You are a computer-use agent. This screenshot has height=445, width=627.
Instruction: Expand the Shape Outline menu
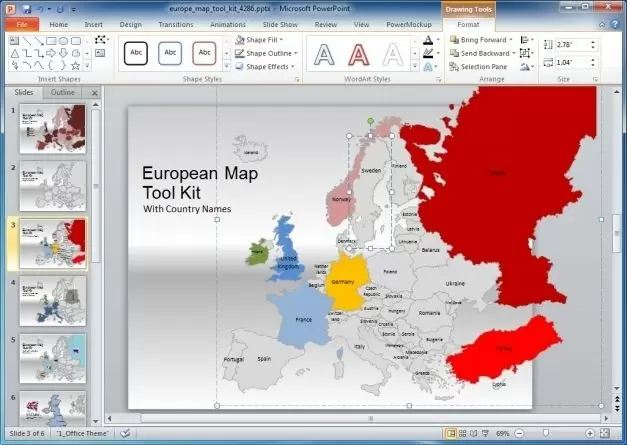coord(268,53)
